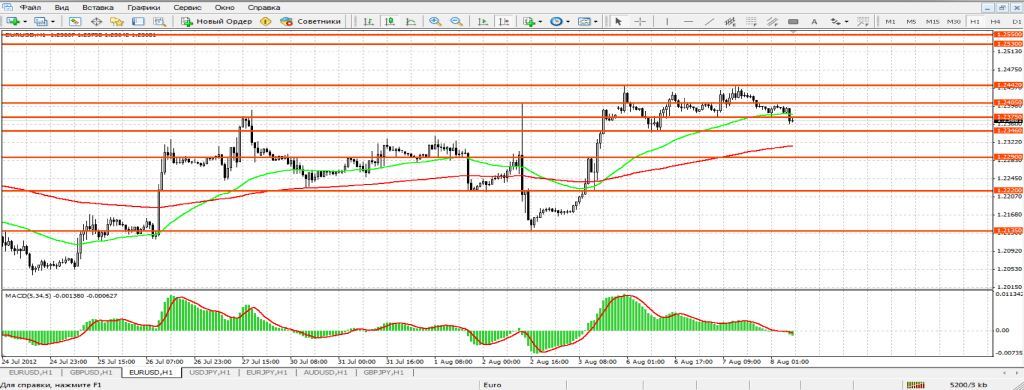This screenshot has width=1024, height=390.
Task: Open the Market Watch panel icon
Action: pyautogui.click(x=75, y=21)
